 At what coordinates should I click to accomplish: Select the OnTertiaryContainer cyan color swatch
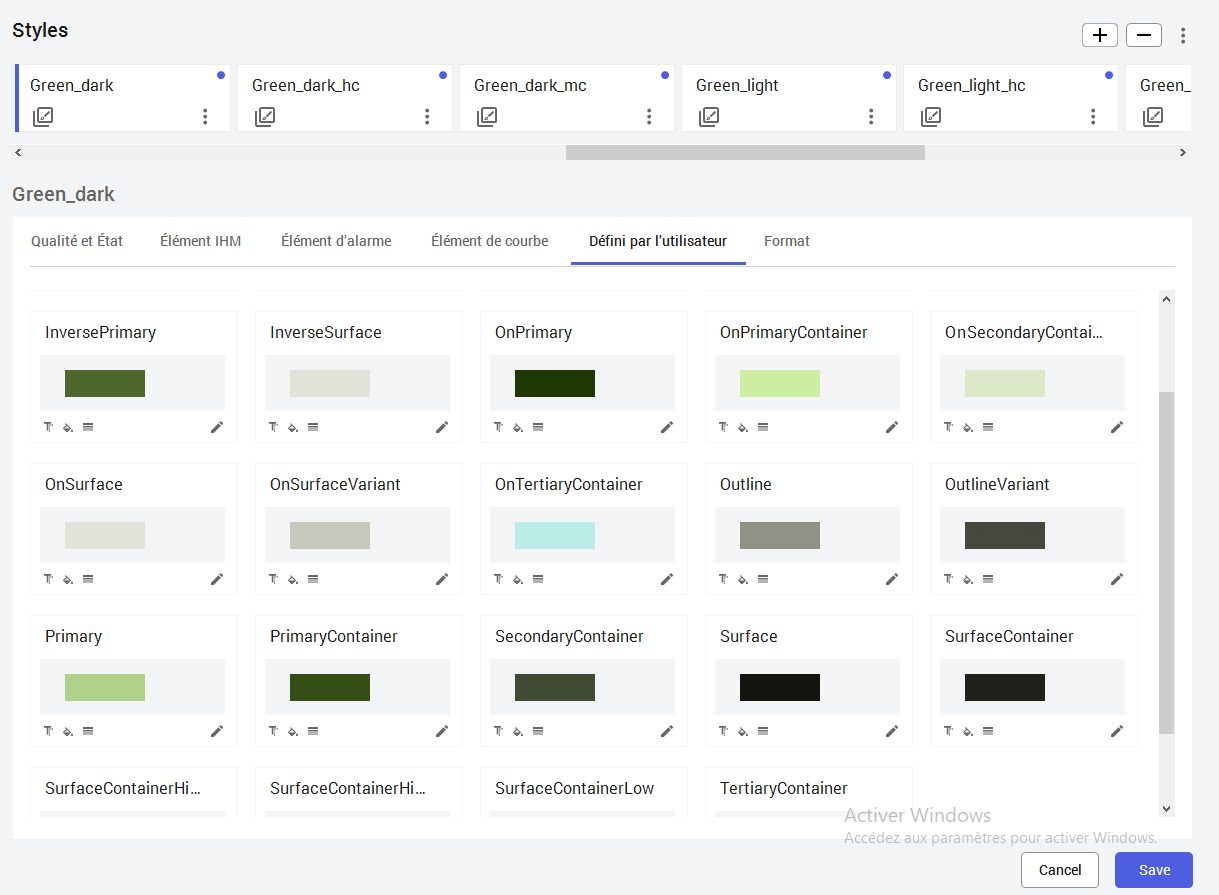pos(555,535)
